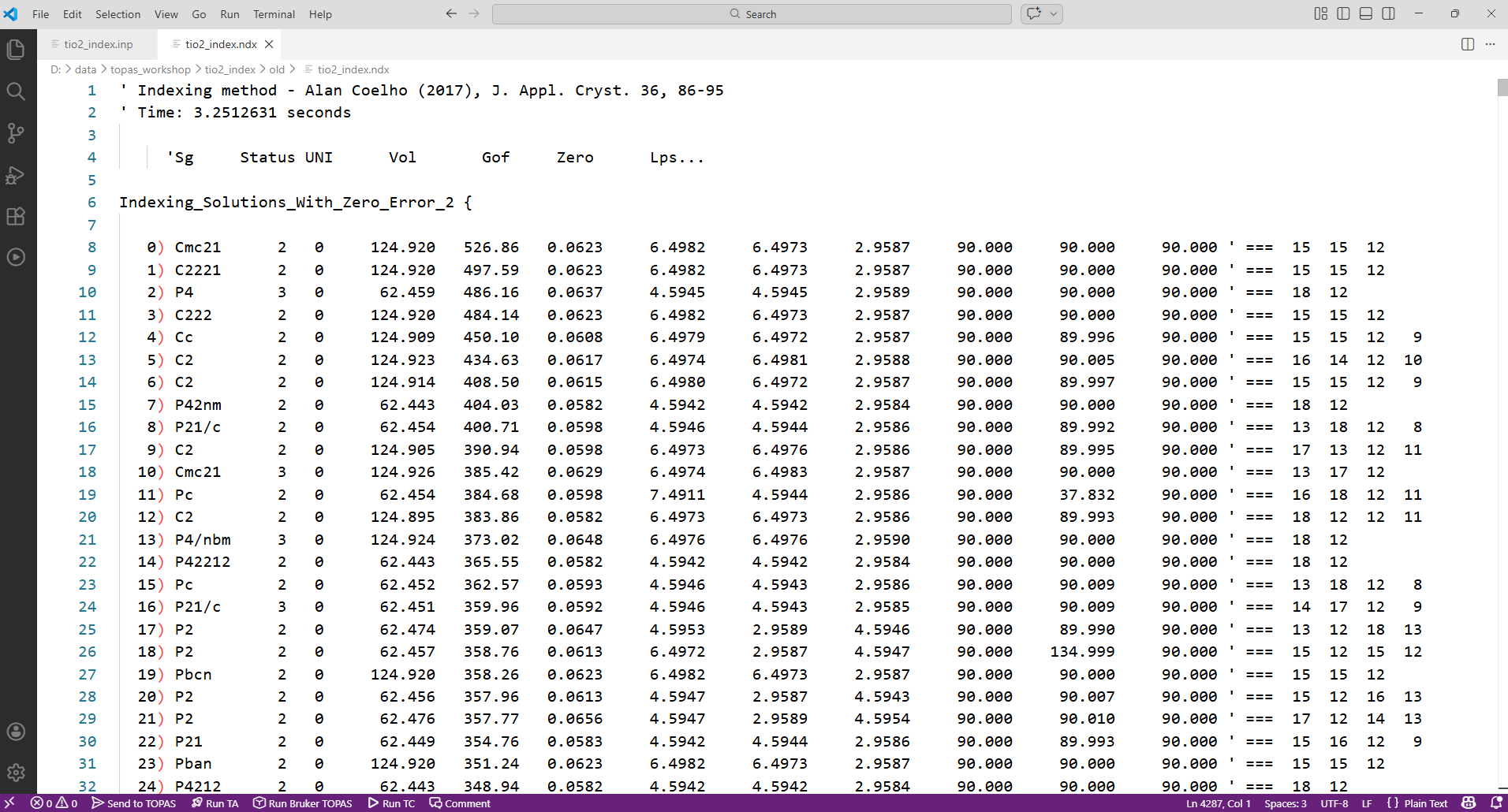Open the Extensions view

point(16,217)
